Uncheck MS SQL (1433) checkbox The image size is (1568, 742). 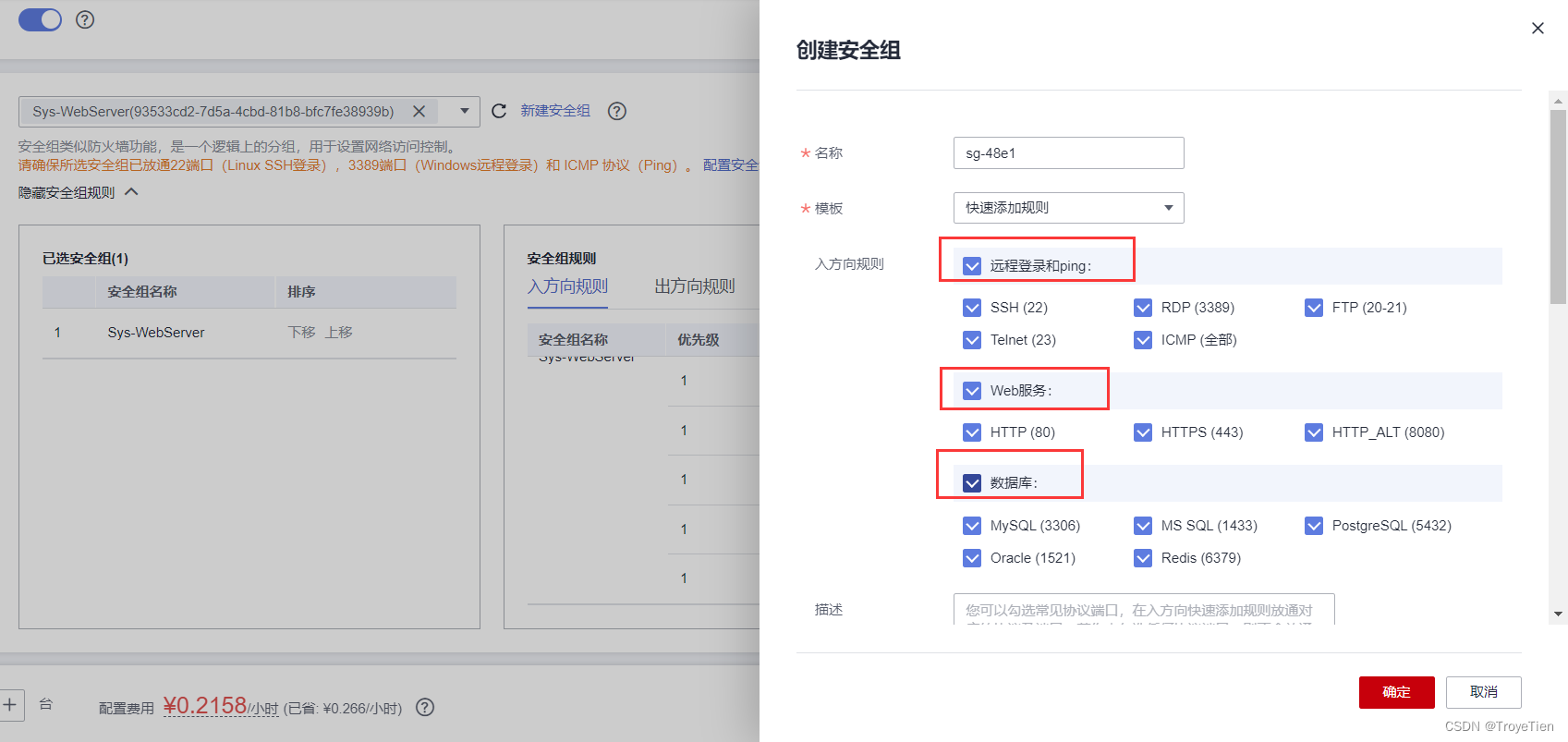click(x=1143, y=526)
